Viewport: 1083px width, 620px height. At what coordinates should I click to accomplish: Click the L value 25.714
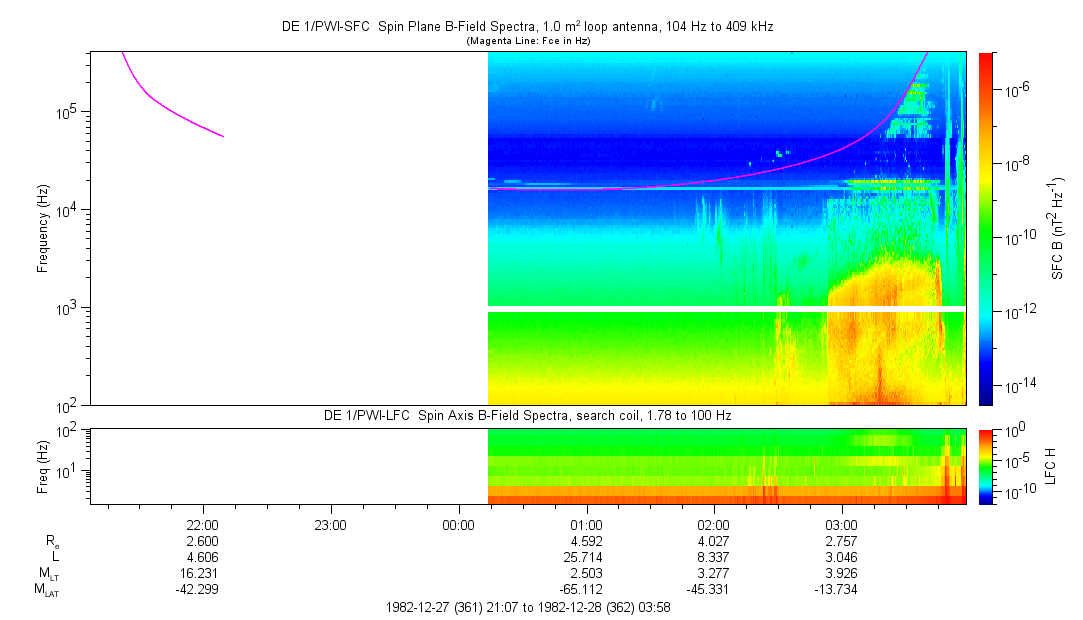[x=586, y=557]
